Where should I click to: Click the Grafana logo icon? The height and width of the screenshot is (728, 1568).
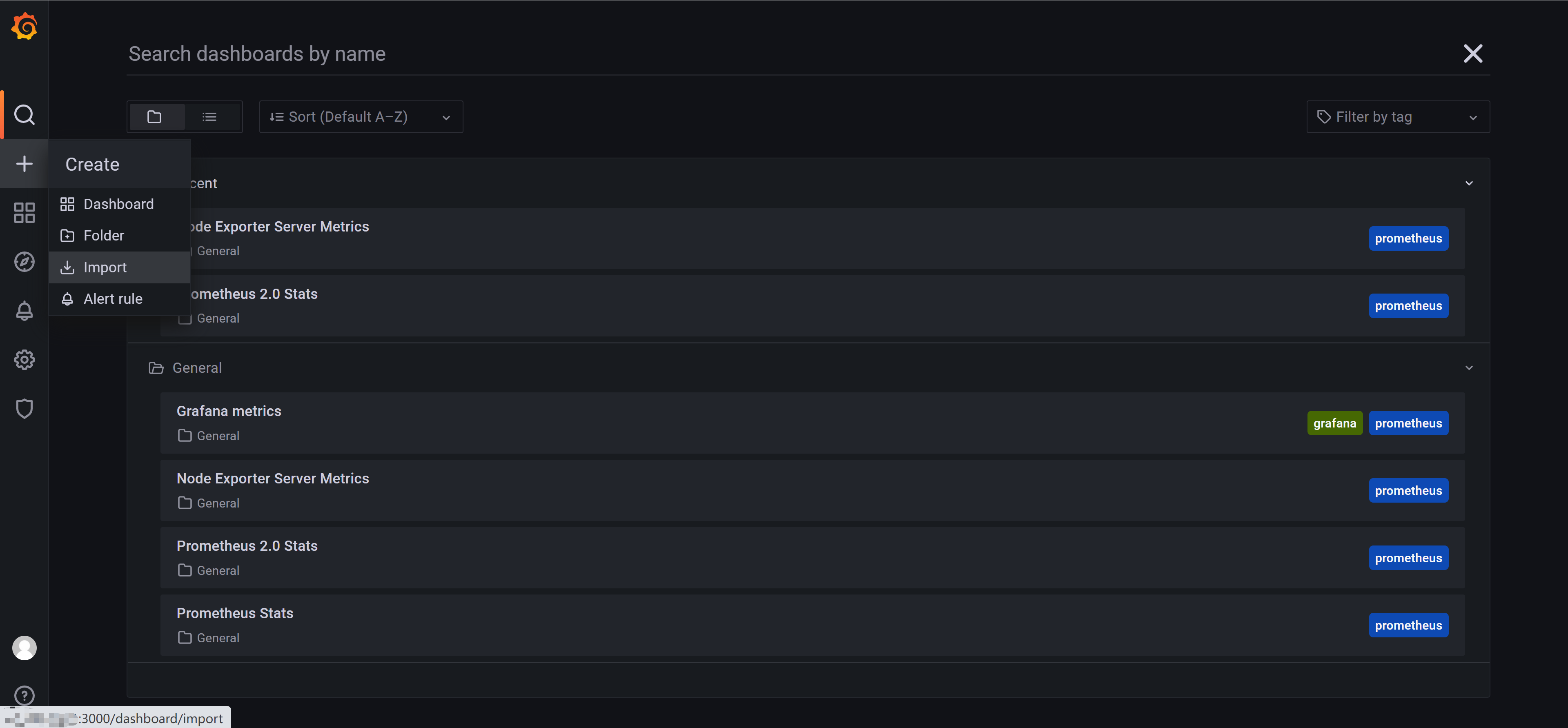pos(24,26)
